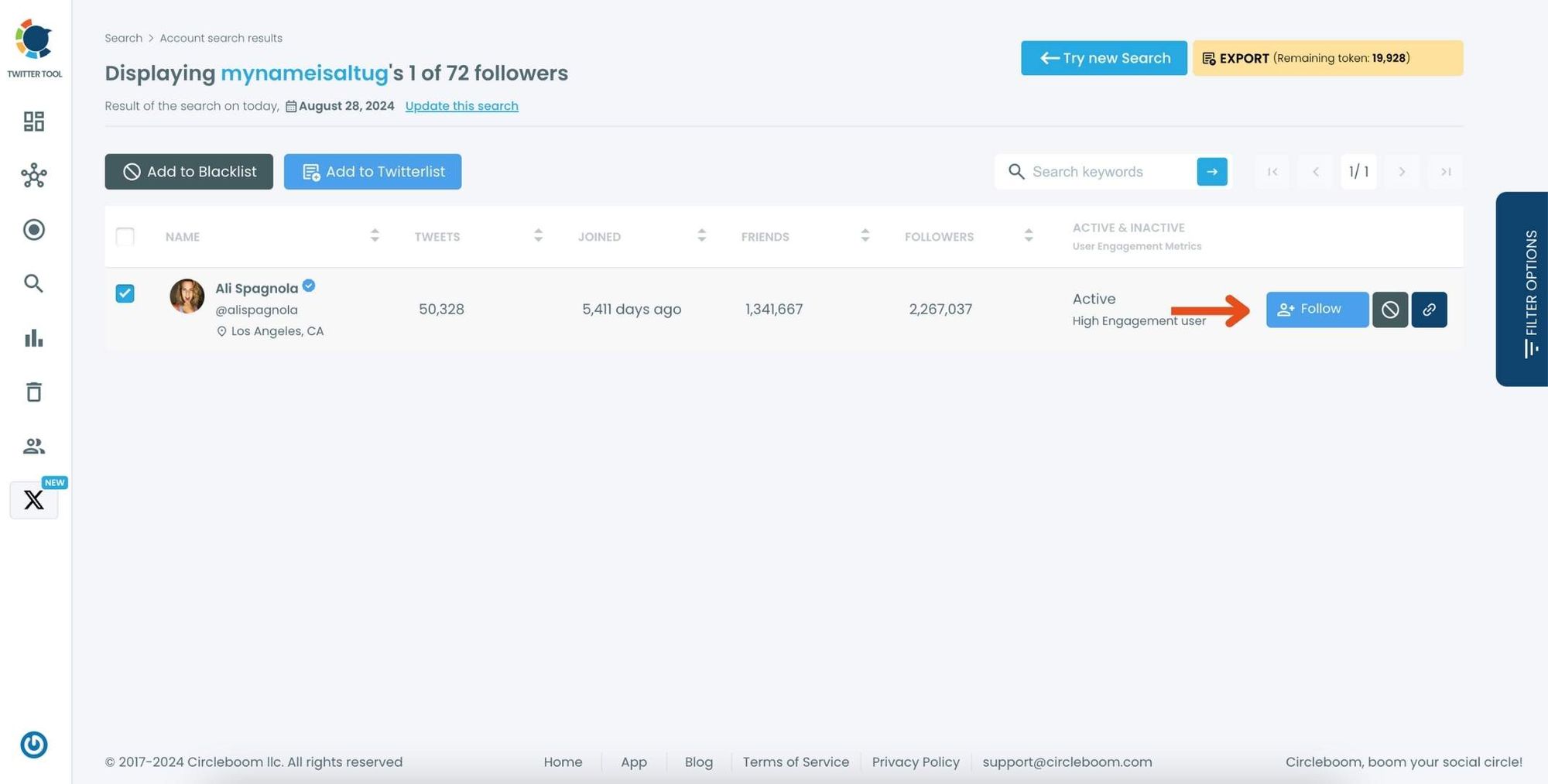
Task: Submit keyword search with blue arrow button
Action: click(1212, 172)
